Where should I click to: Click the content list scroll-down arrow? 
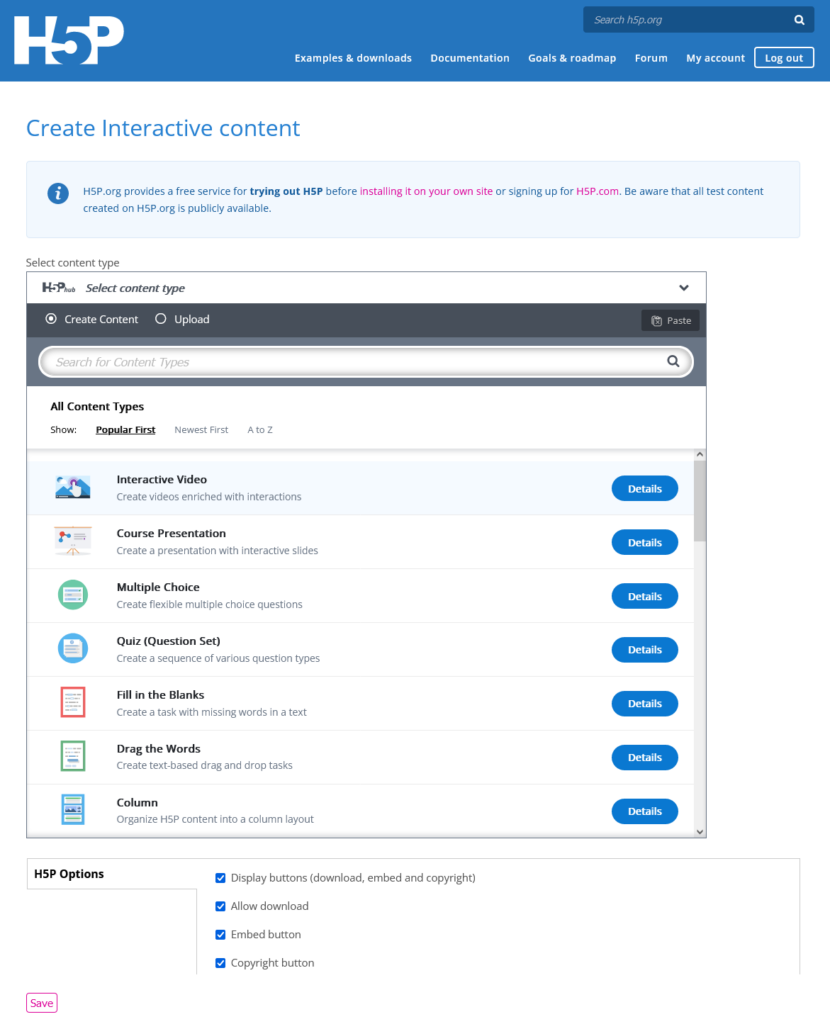700,831
